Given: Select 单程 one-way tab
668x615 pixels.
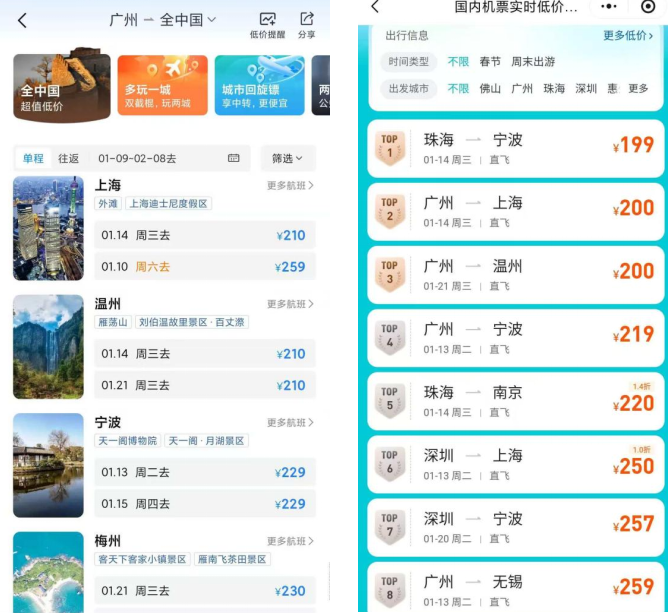Looking at the screenshot, I should (33, 158).
